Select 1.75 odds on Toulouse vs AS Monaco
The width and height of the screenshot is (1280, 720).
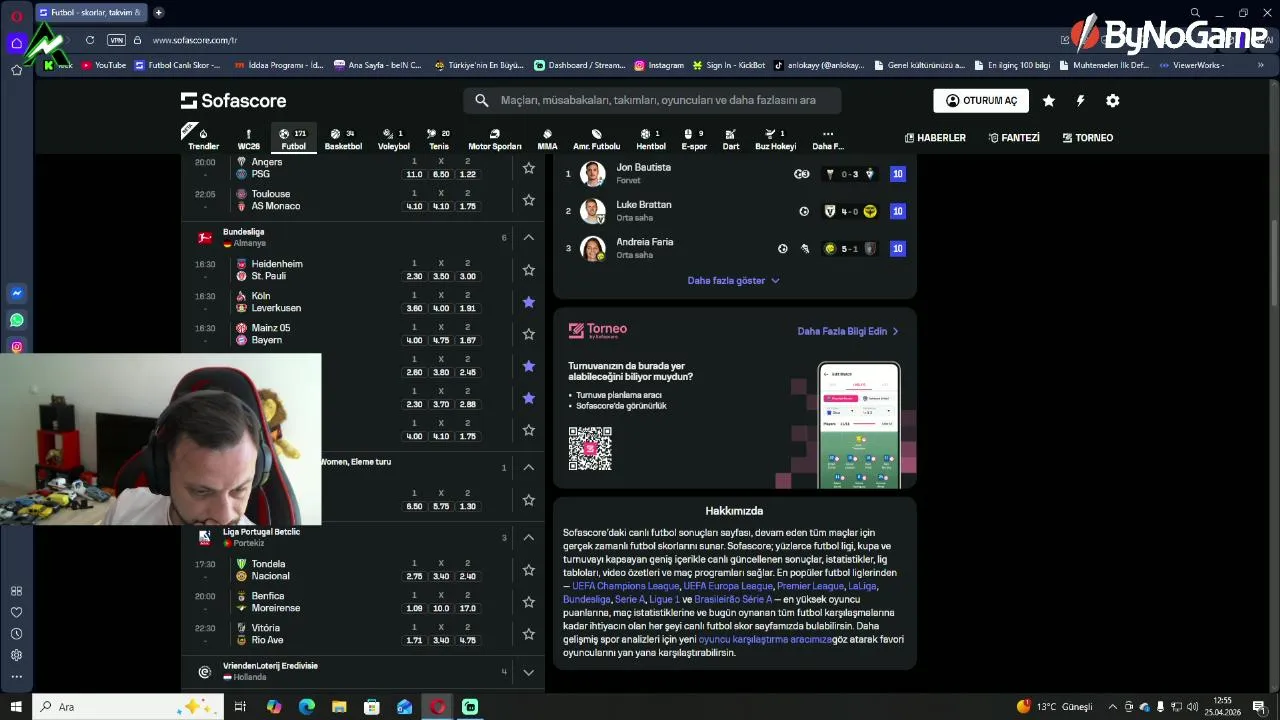coord(467,206)
